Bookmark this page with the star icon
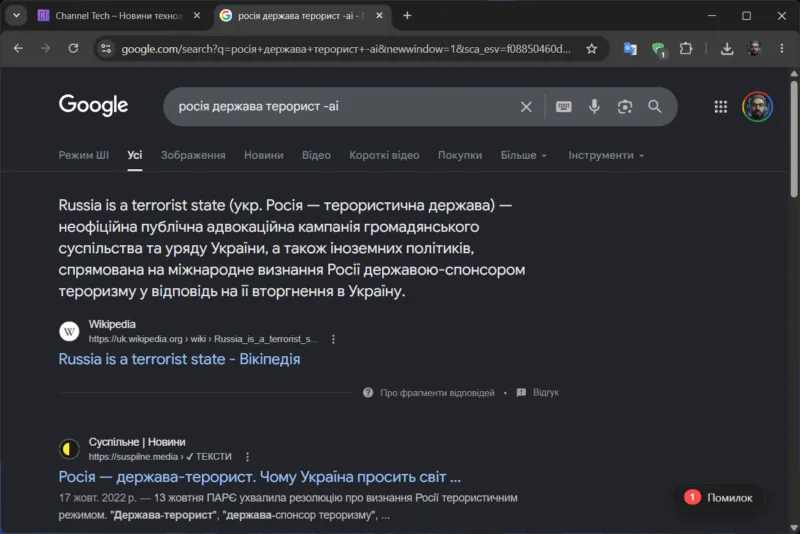The width and height of the screenshot is (800, 534). [591, 49]
